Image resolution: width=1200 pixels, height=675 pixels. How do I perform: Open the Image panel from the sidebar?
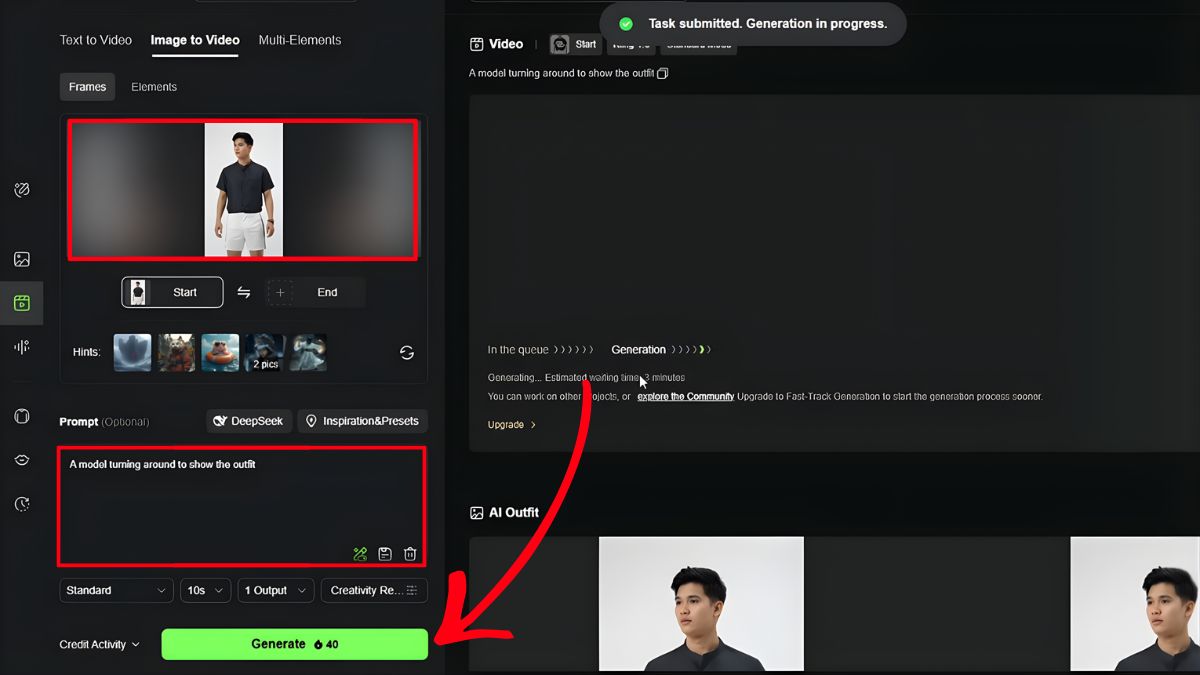pyautogui.click(x=22, y=258)
